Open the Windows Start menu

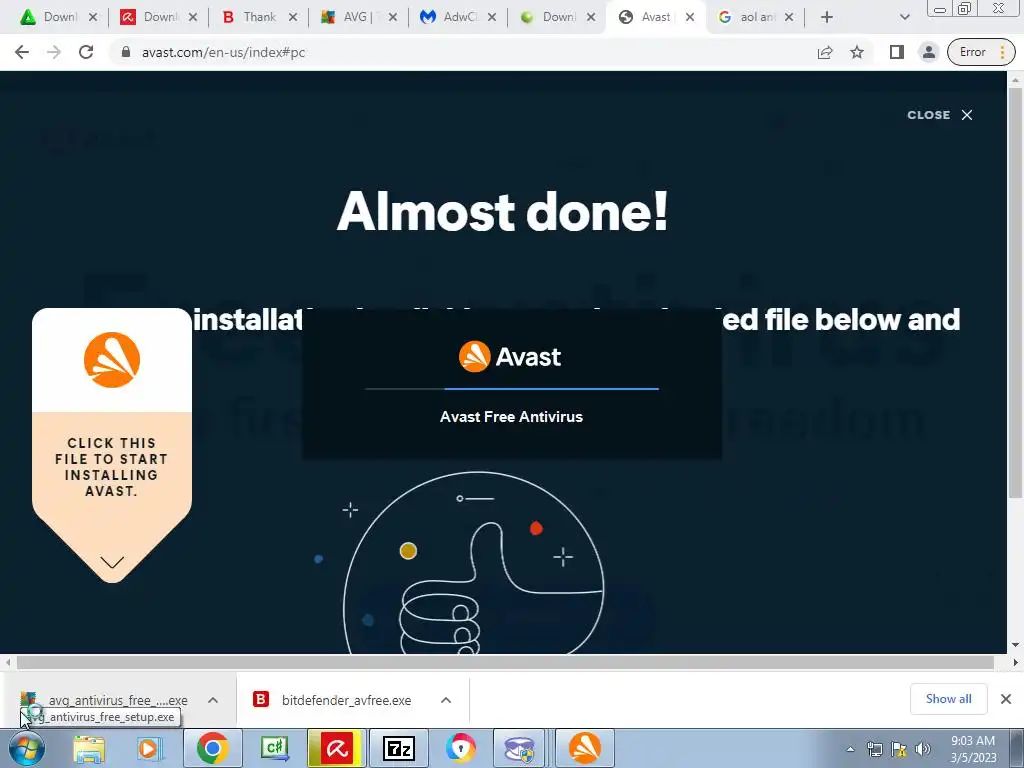27,748
